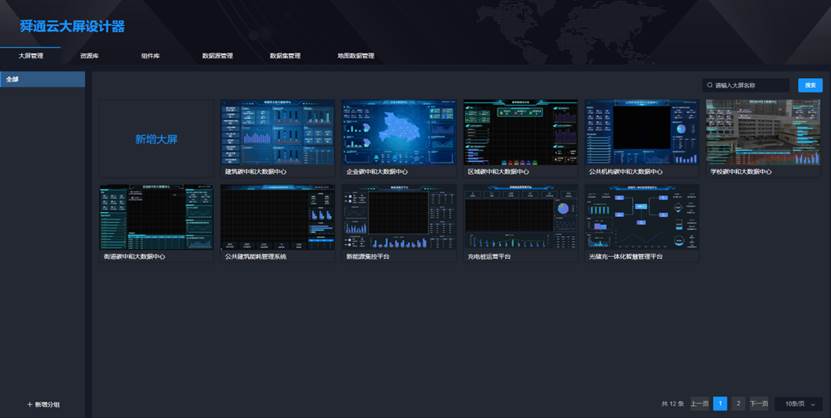Go to page 2 in pagination
831x418 pixels.
738,403
